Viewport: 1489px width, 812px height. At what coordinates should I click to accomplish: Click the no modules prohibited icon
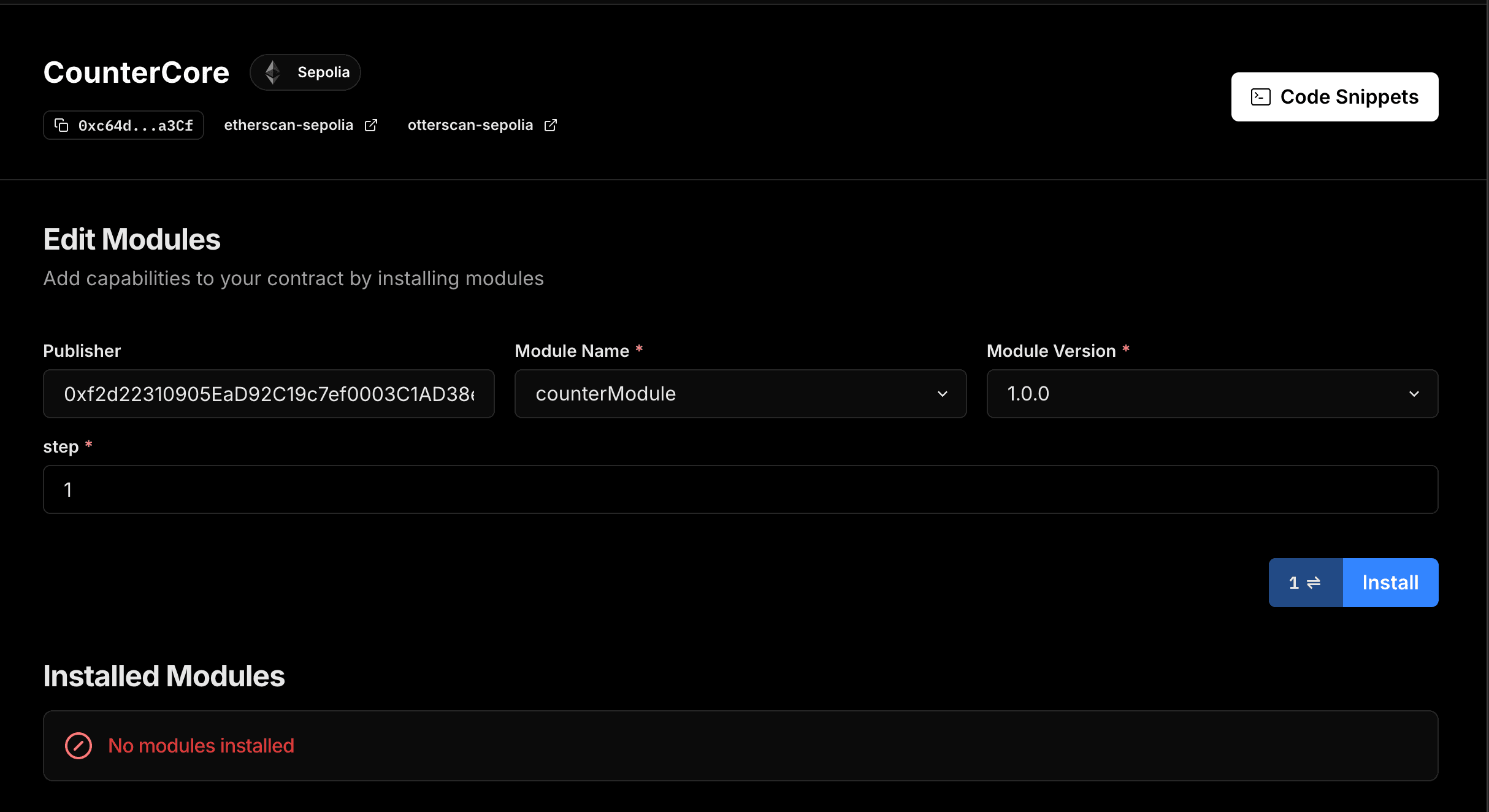click(78, 746)
